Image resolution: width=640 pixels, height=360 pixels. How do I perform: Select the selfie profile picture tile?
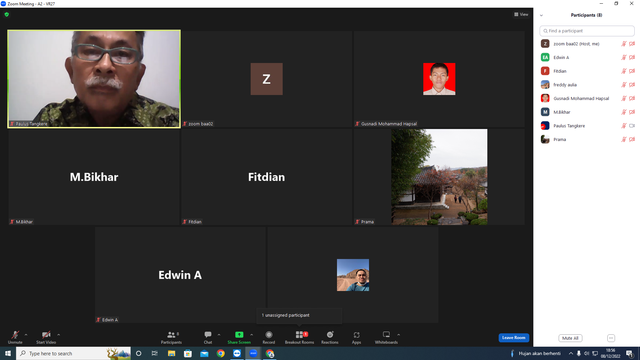click(353, 275)
